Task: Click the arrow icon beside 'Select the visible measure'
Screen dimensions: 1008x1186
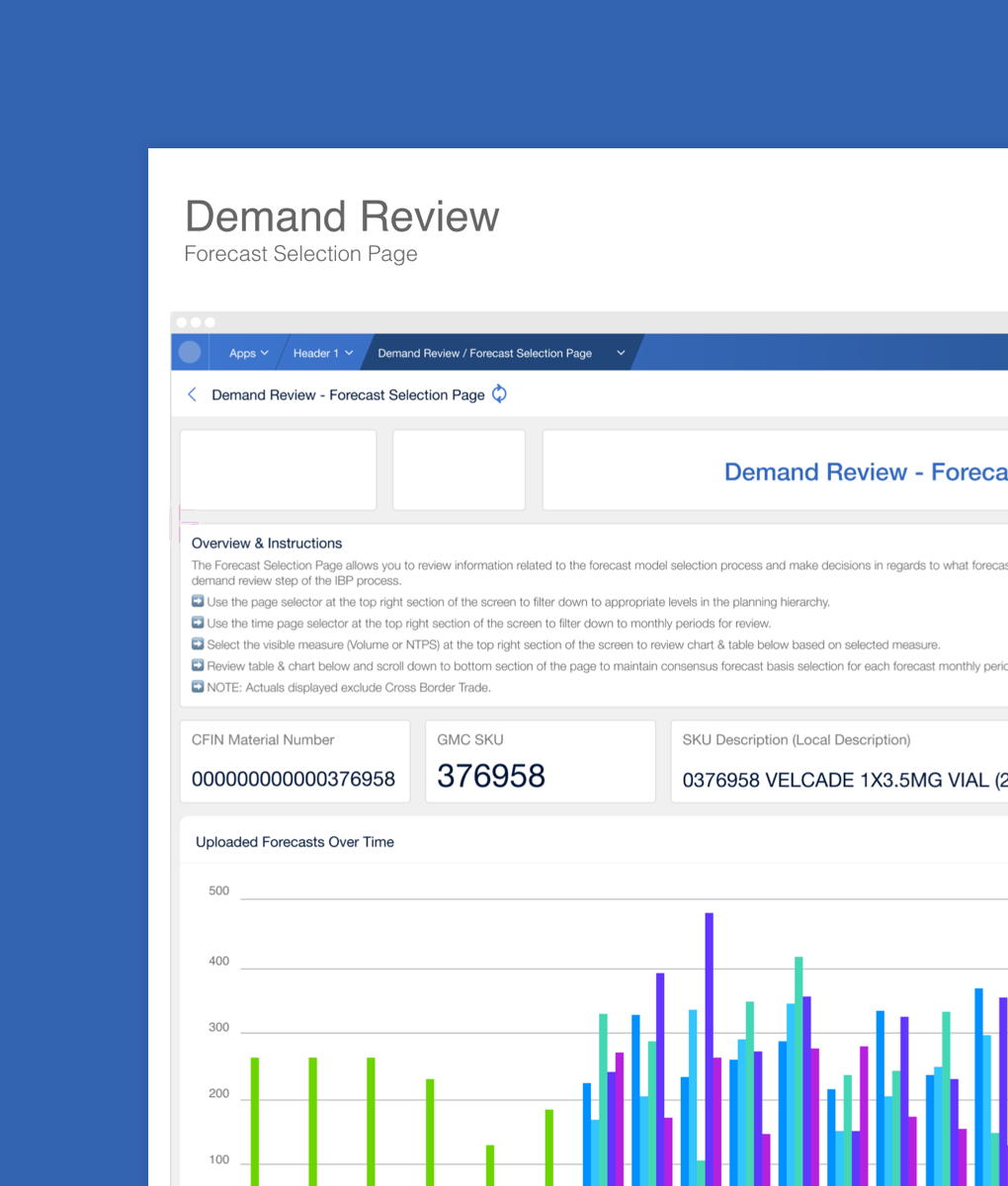Action: pos(198,643)
